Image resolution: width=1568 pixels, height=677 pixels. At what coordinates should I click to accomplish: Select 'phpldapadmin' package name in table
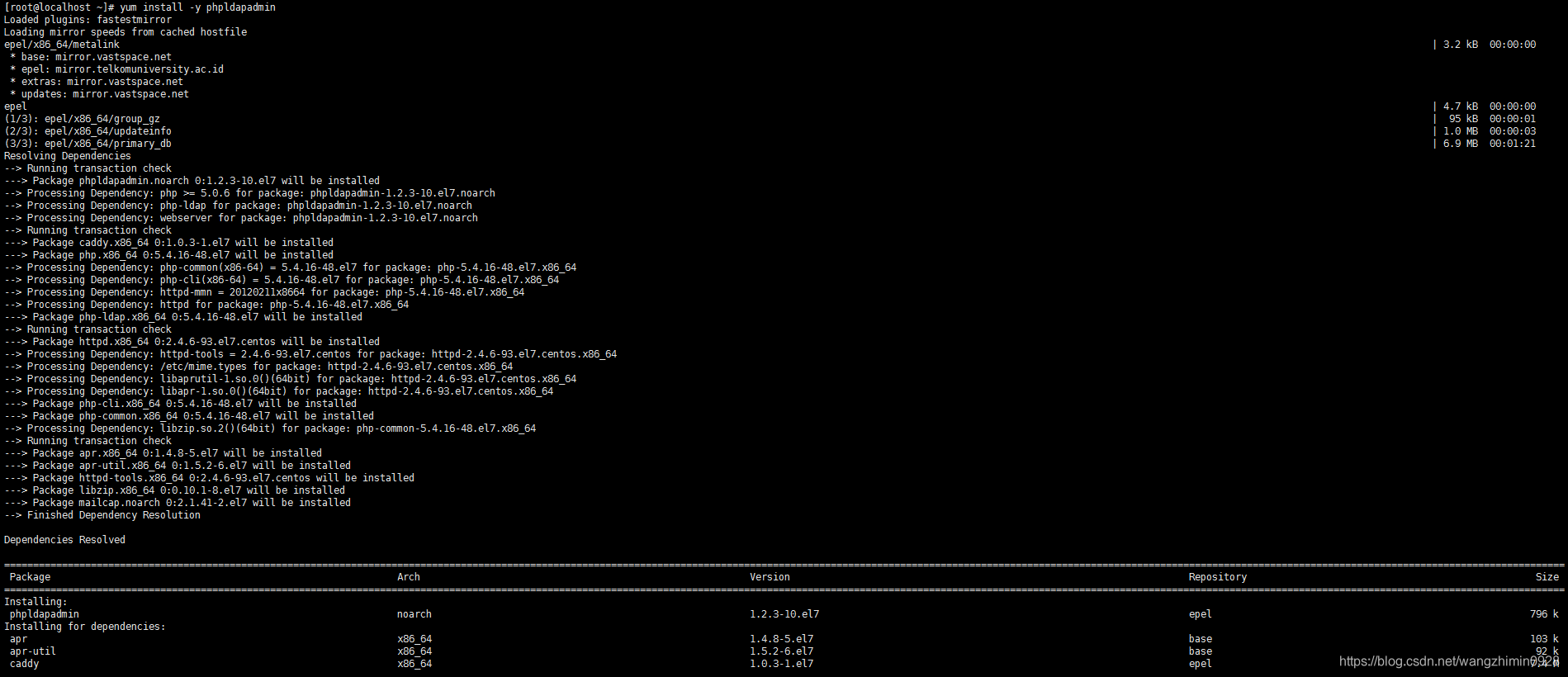pos(45,614)
